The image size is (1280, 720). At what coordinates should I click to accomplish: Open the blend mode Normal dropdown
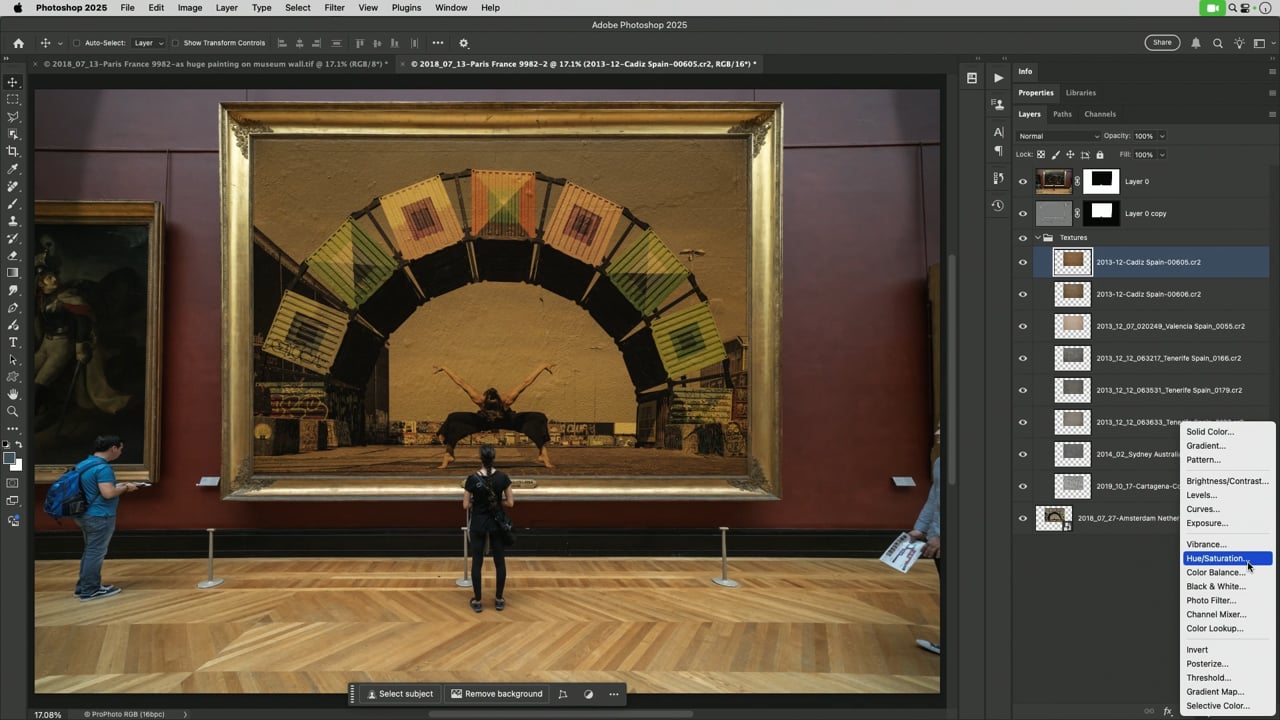[x=1058, y=136]
